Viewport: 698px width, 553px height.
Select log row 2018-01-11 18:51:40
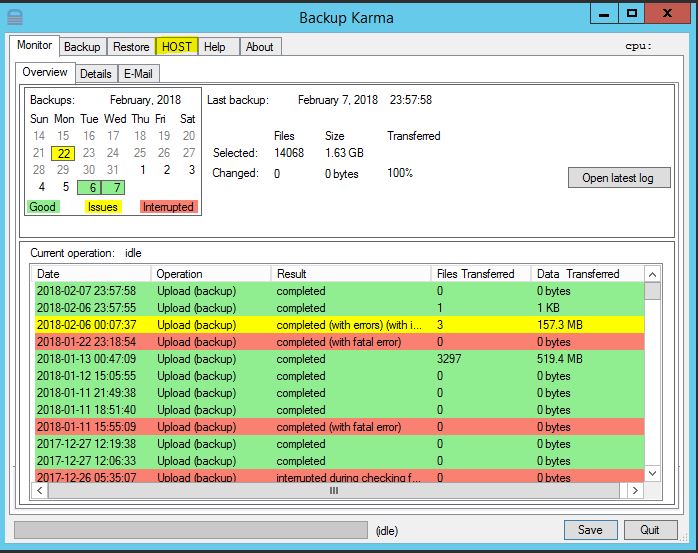coord(339,410)
